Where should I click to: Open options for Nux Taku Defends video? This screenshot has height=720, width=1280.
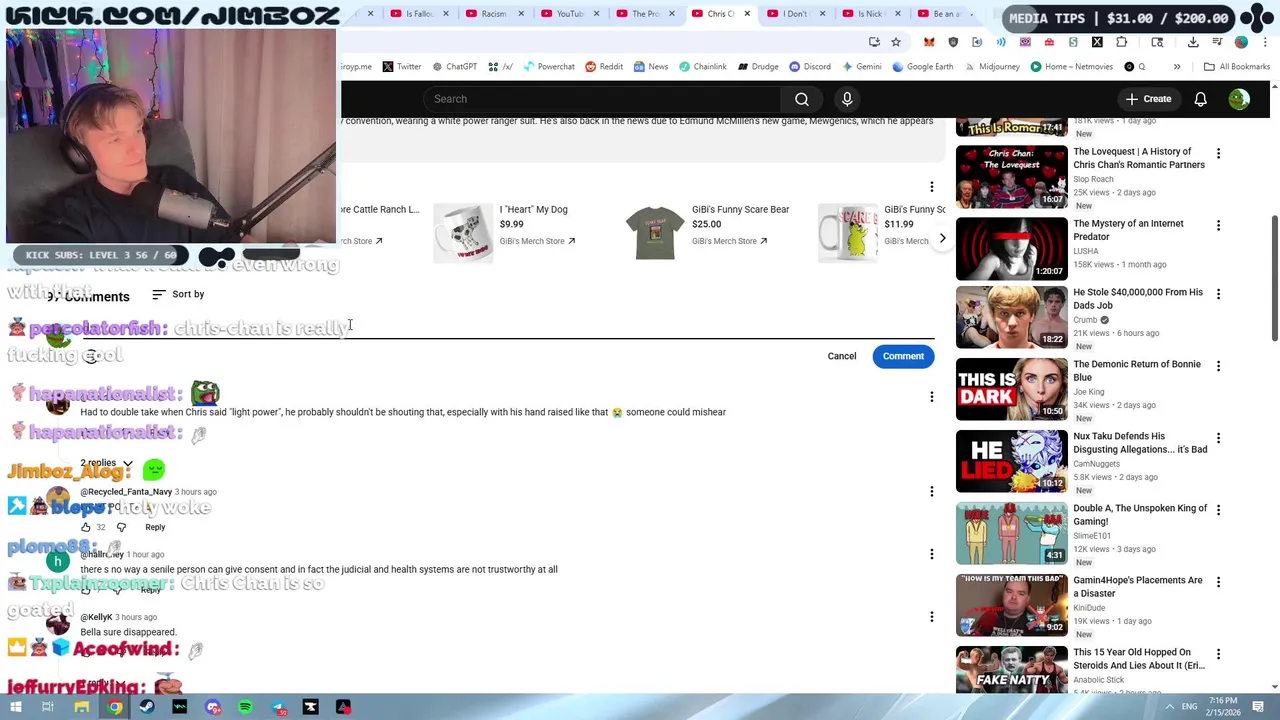pyautogui.click(x=1218, y=438)
